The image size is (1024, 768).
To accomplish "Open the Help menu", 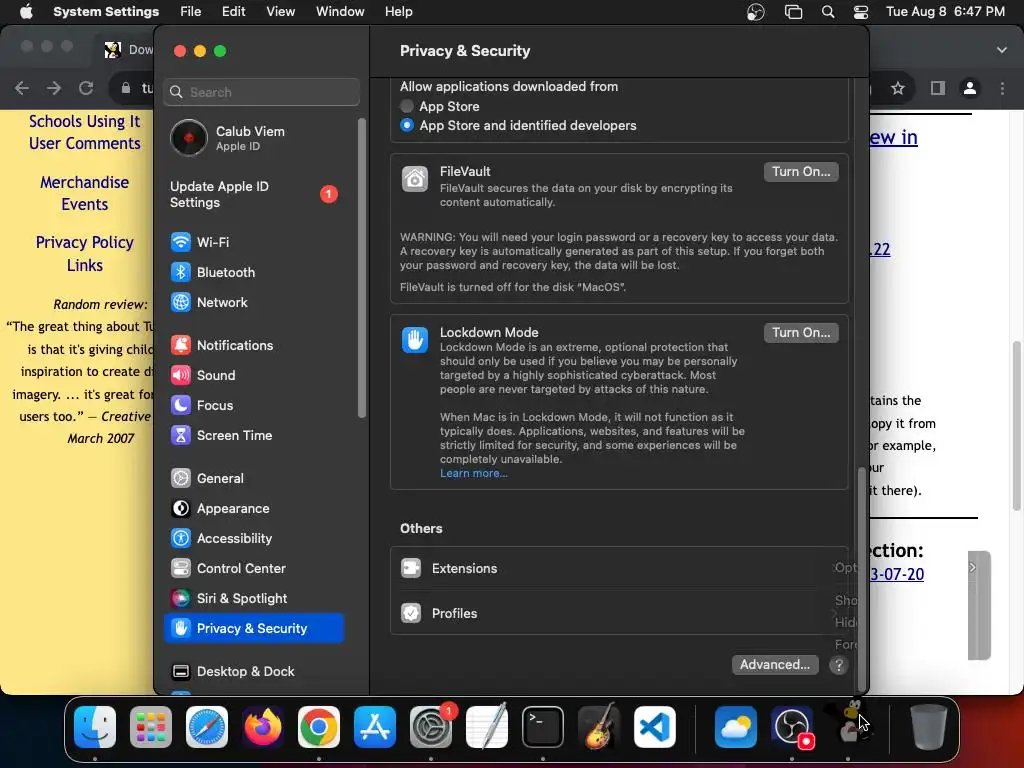I will coord(398,11).
